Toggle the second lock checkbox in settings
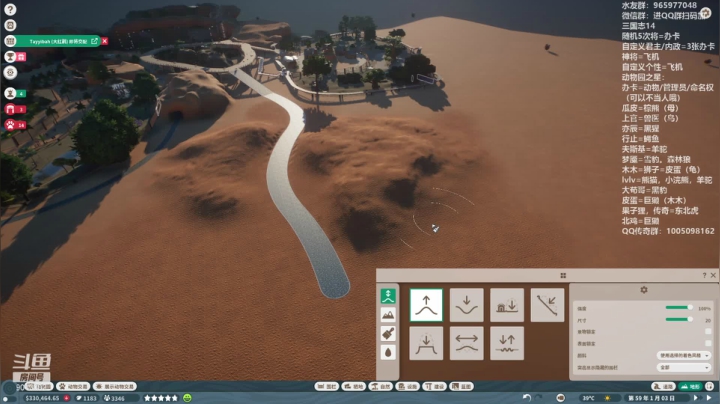The width and height of the screenshot is (720, 404). pos(708,343)
